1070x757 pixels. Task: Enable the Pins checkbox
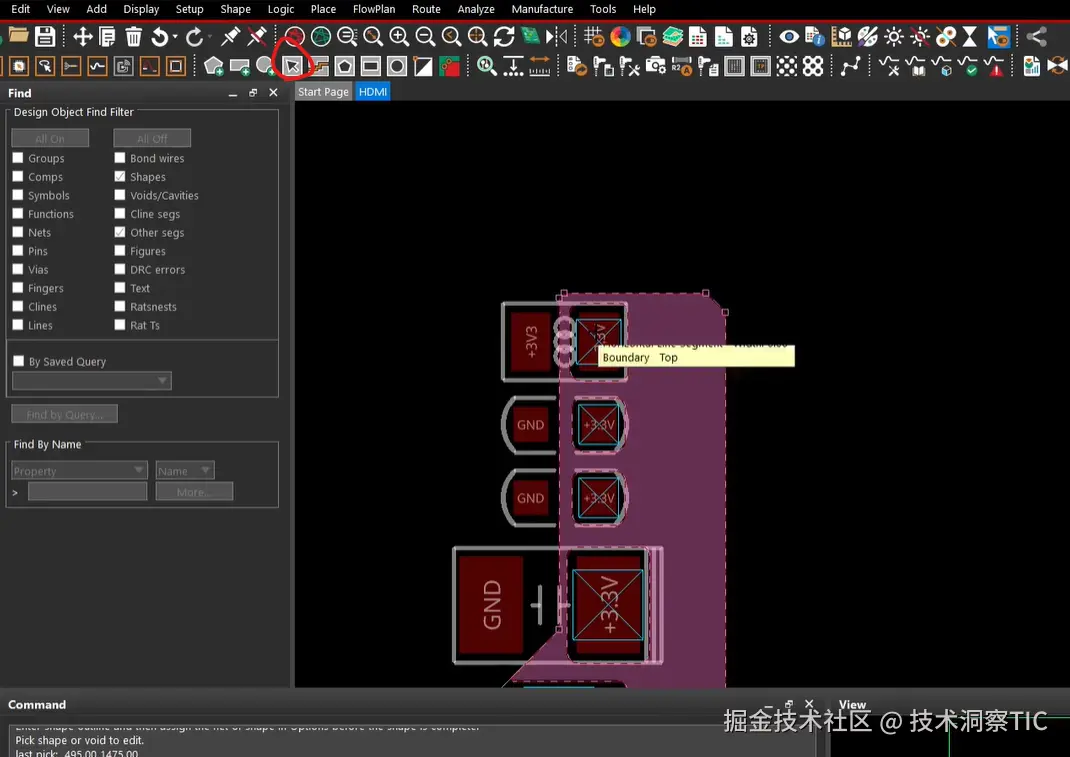coord(18,251)
